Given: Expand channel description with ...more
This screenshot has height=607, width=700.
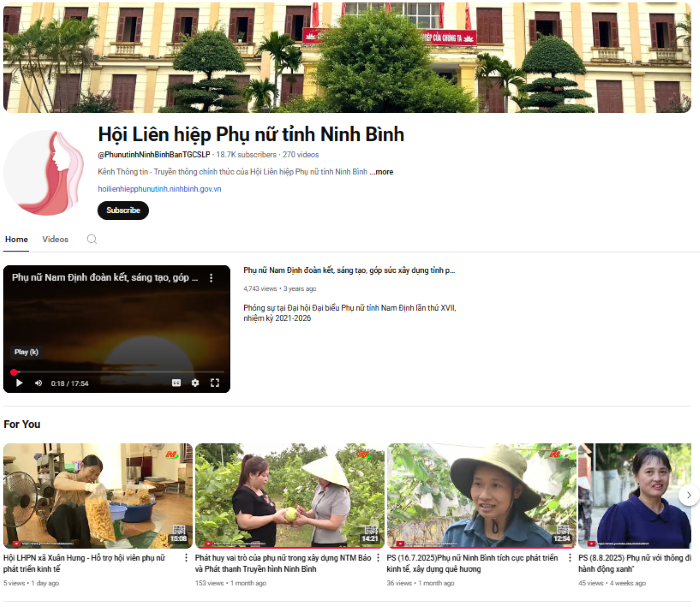Looking at the screenshot, I should tap(382, 172).
